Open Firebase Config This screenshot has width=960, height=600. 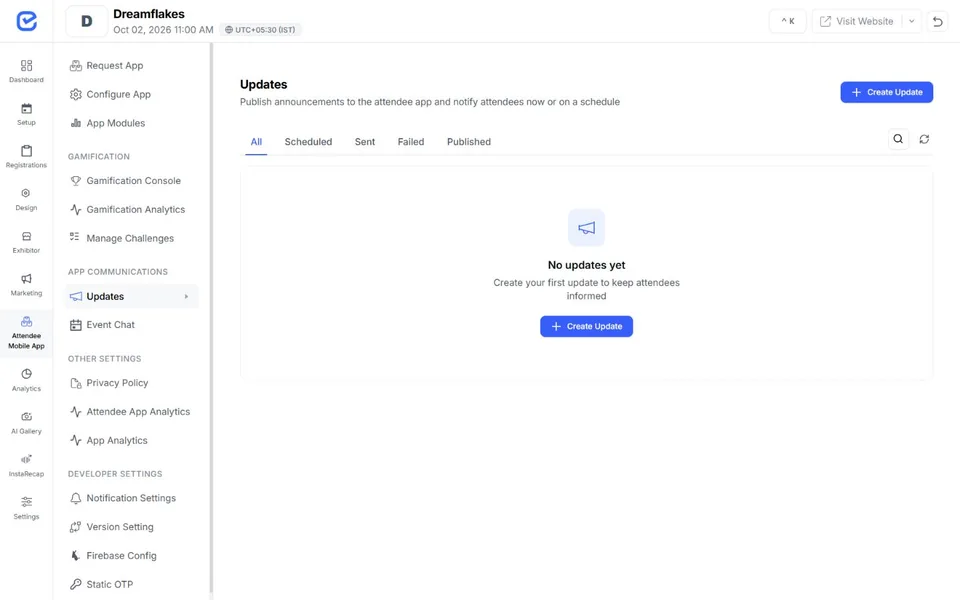[x=132, y=556]
